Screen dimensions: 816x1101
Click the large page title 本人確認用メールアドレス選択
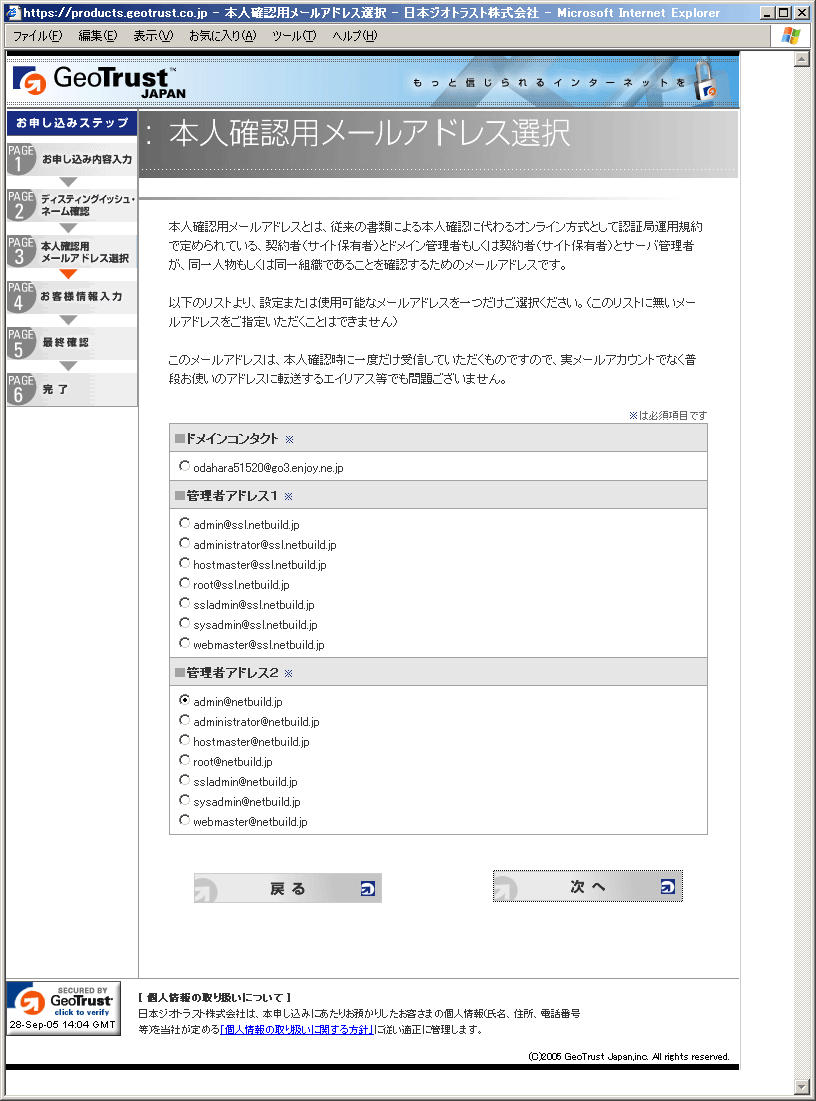pos(369,133)
